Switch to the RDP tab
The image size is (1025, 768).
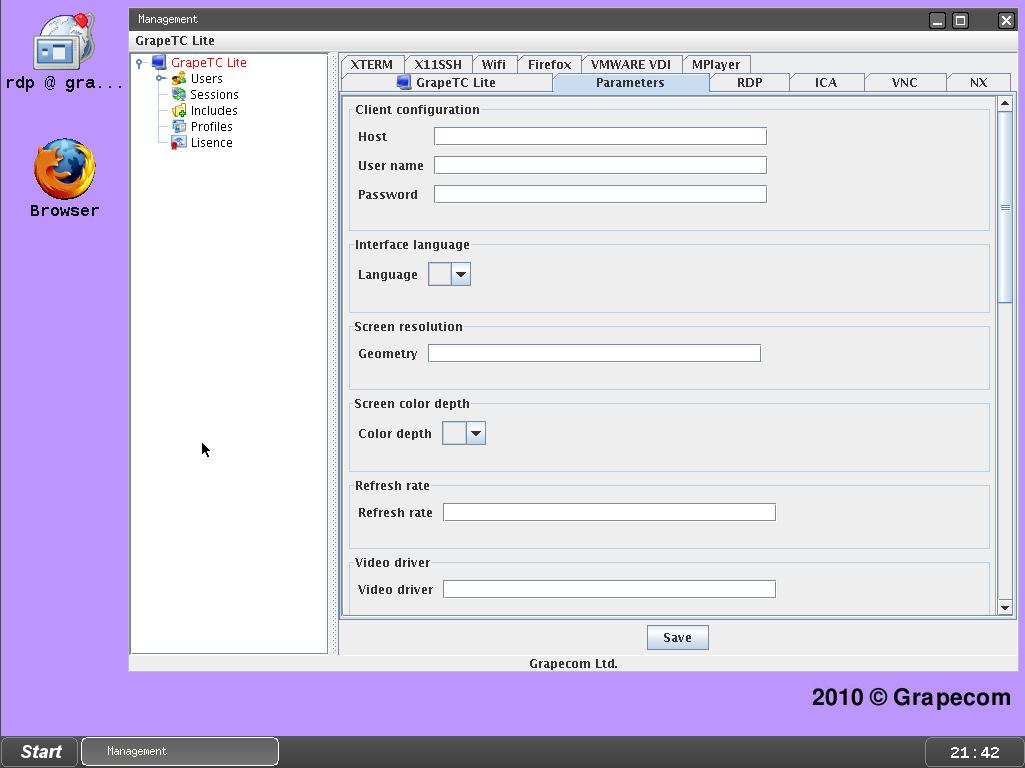[x=749, y=83]
